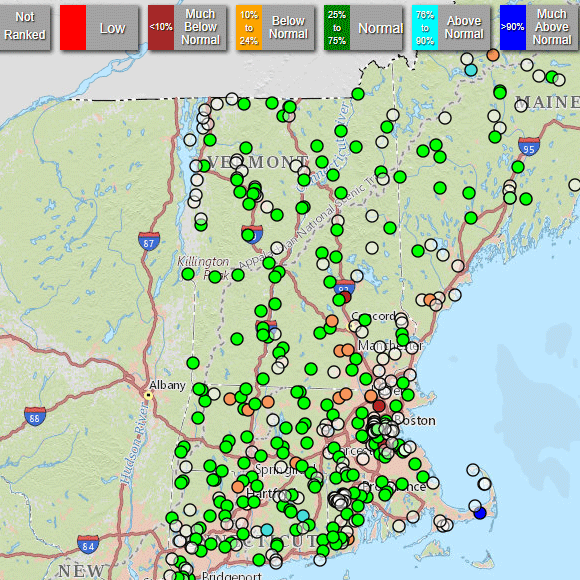
Task: Click the Interstate 87 shield
Action: pyautogui.click(x=149, y=241)
